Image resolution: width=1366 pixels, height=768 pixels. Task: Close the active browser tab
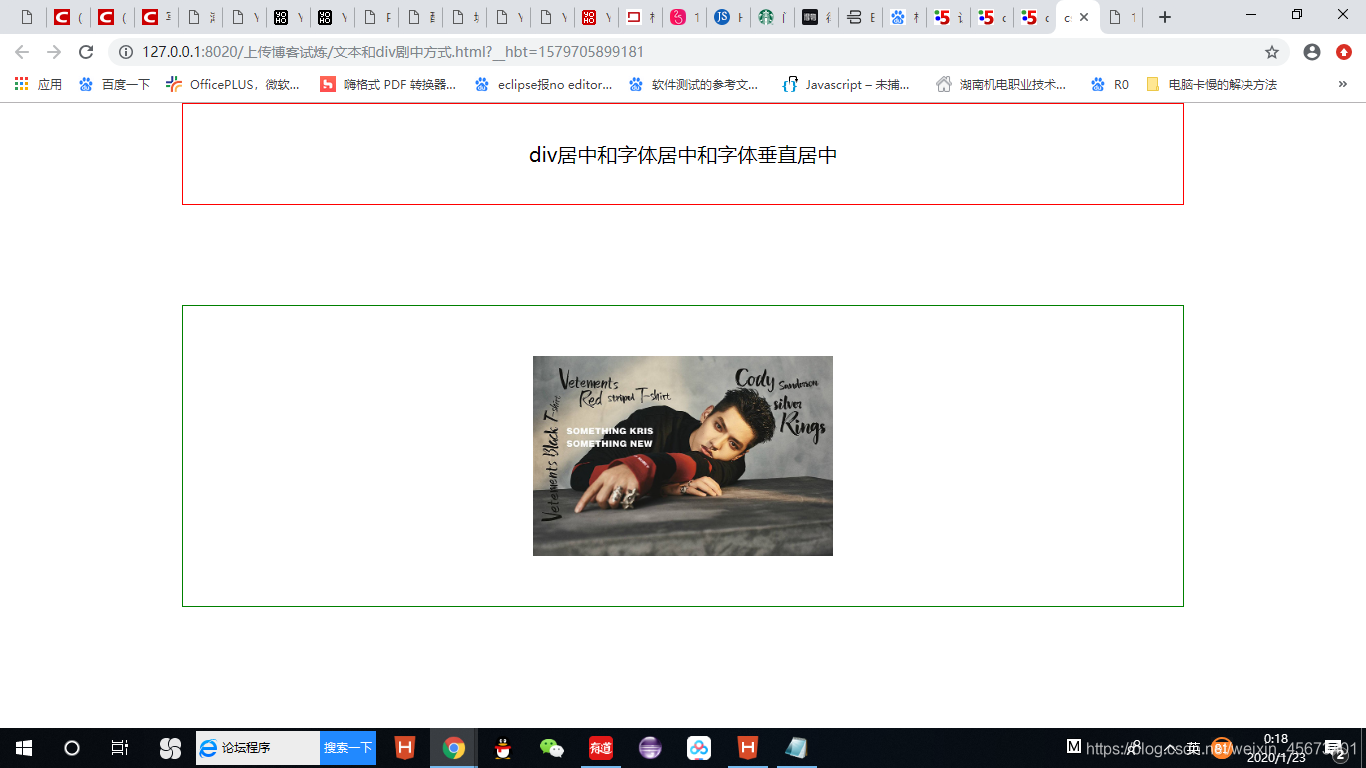tap(1084, 17)
